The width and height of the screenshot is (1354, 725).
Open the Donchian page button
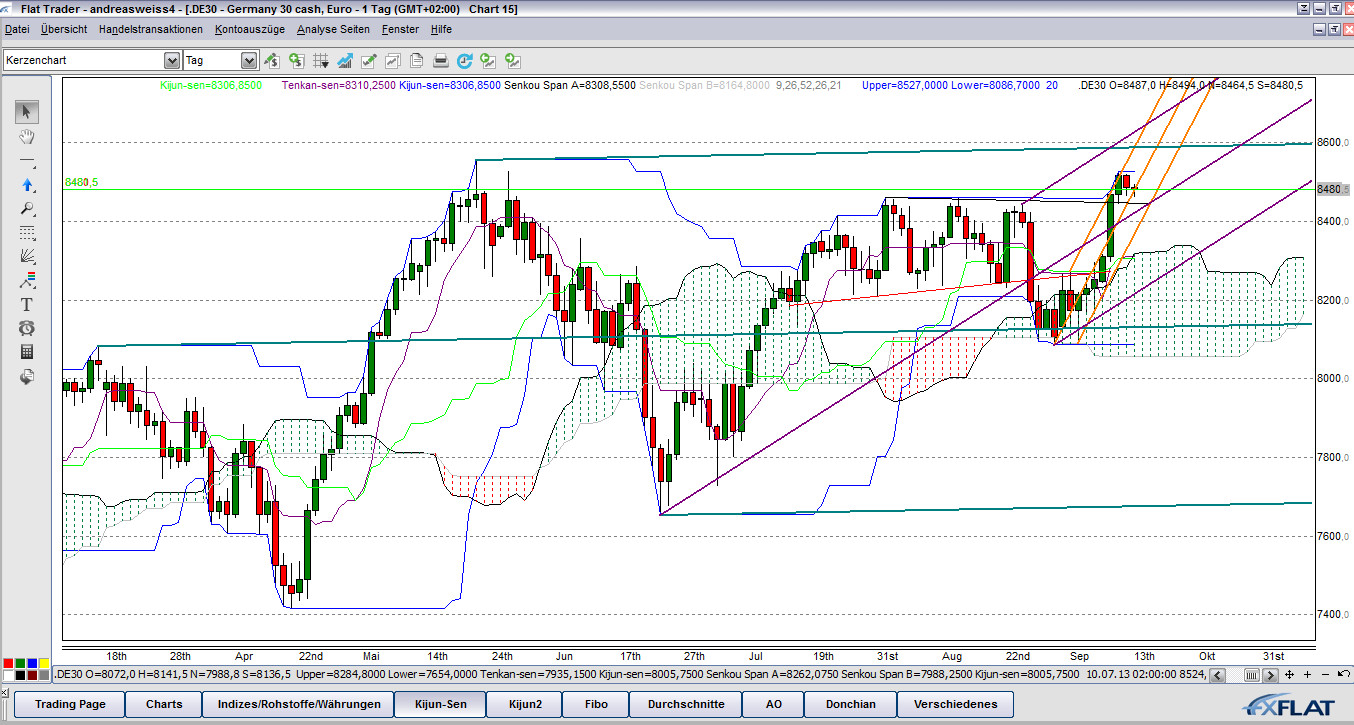click(851, 704)
